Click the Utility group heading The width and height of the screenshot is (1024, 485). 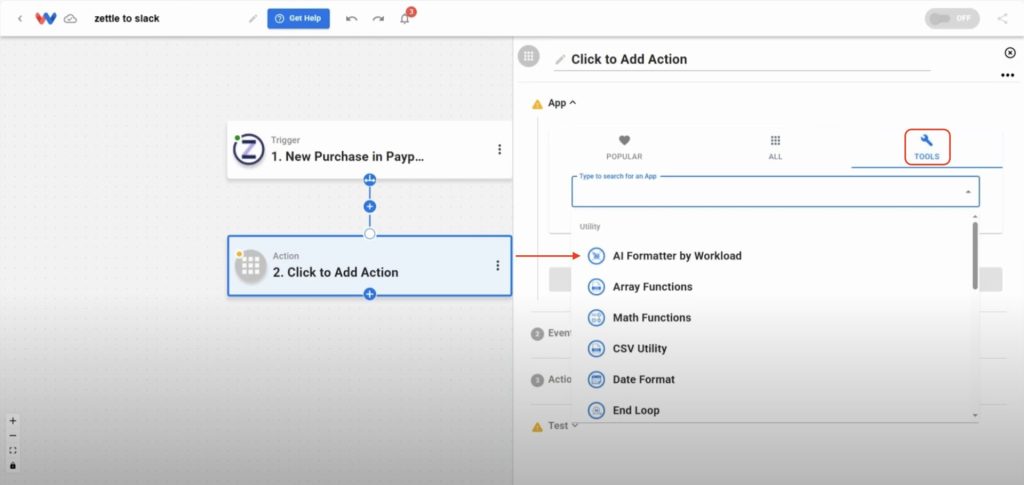[590, 227]
